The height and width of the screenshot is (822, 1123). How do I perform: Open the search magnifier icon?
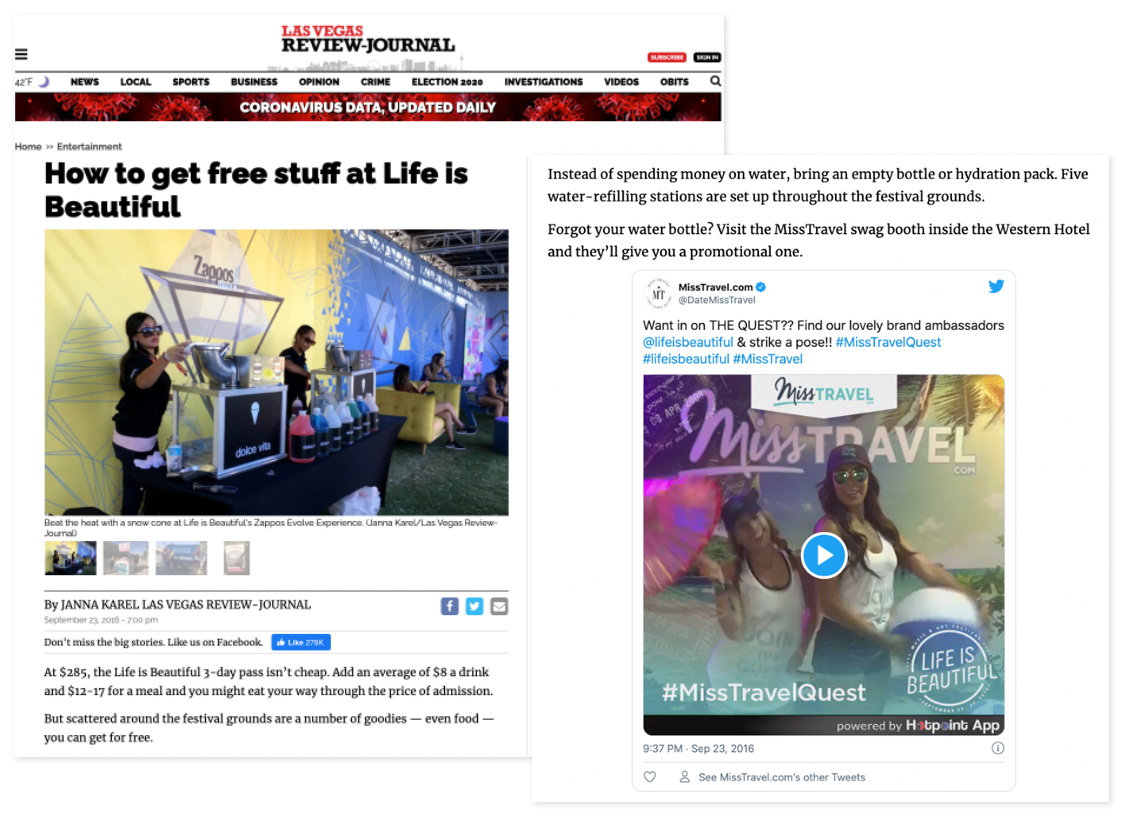pyautogui.click(x=715, y=82)
